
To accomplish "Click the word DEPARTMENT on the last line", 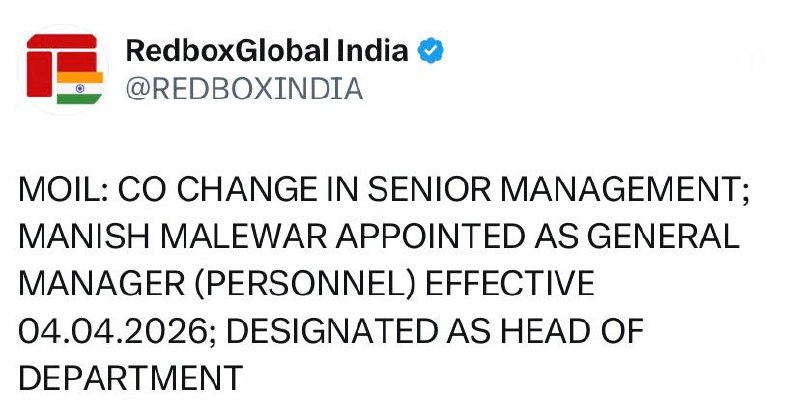I will tap(132, 378).
